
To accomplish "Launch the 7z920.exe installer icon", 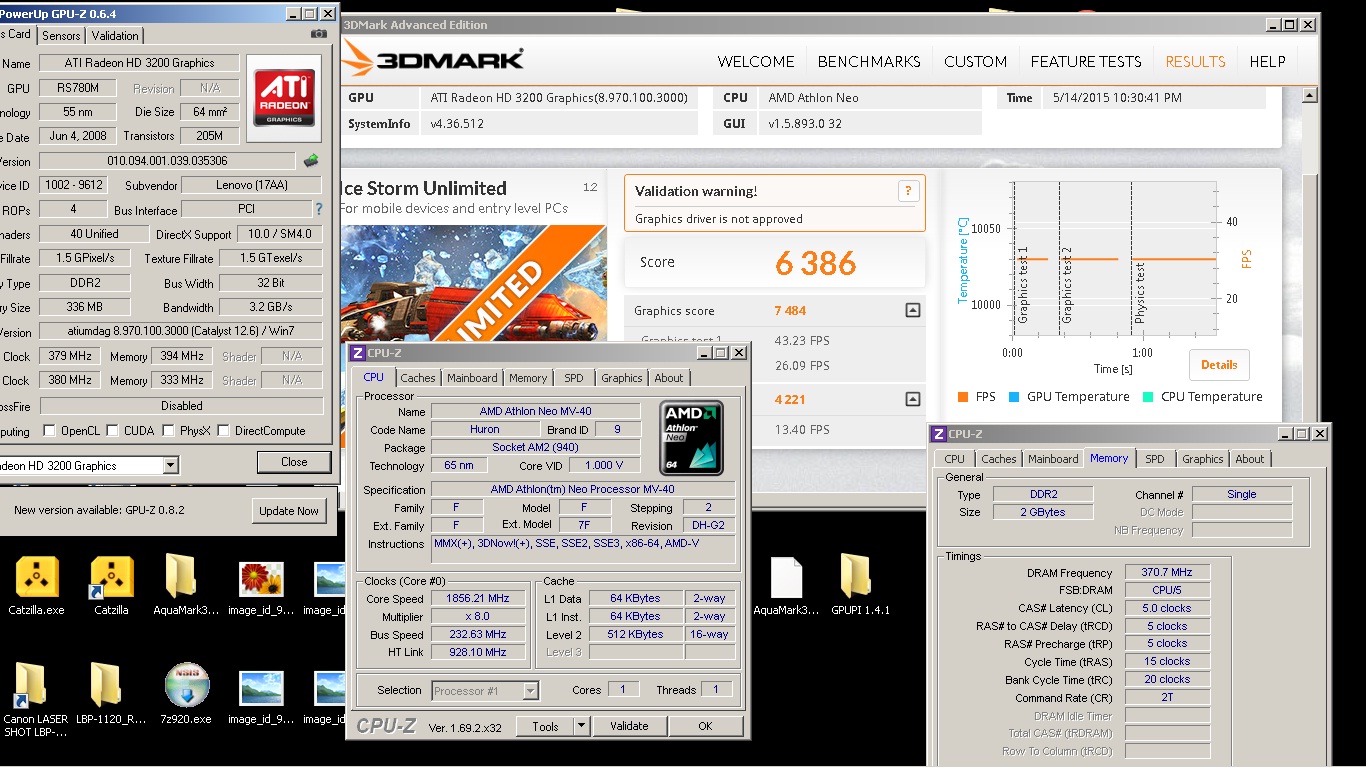I will [187, 685].
